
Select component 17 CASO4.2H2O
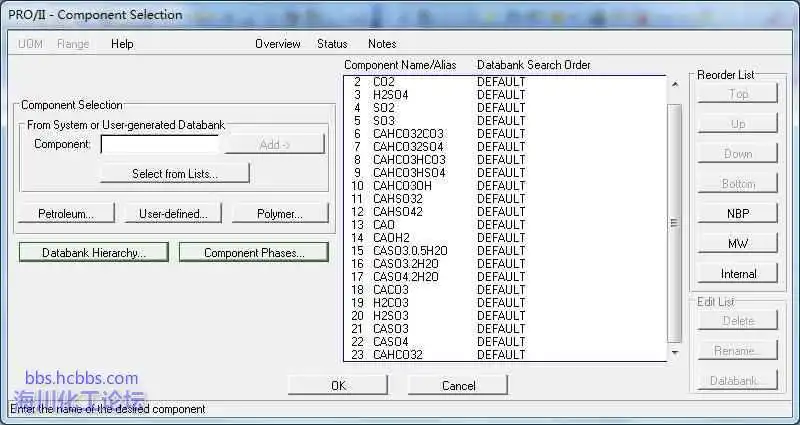(x=505, y=277)
